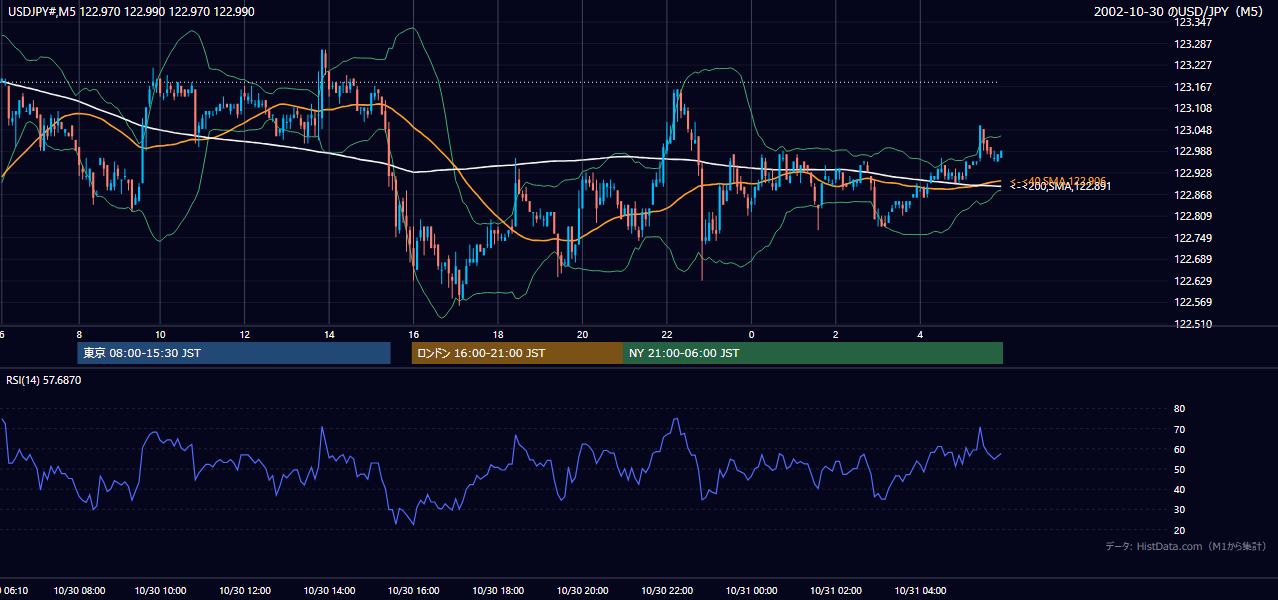The height and width of the screenshot is (600, 1278).
Task: Click the 10/30 16:00 time label
Action: tap(414, 591)
